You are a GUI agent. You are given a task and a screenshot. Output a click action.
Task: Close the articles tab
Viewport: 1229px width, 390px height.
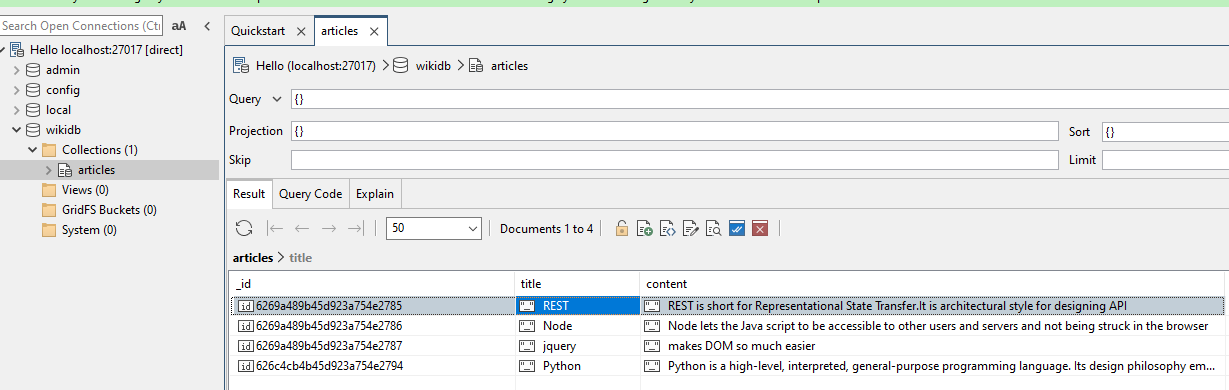point(374,31)
